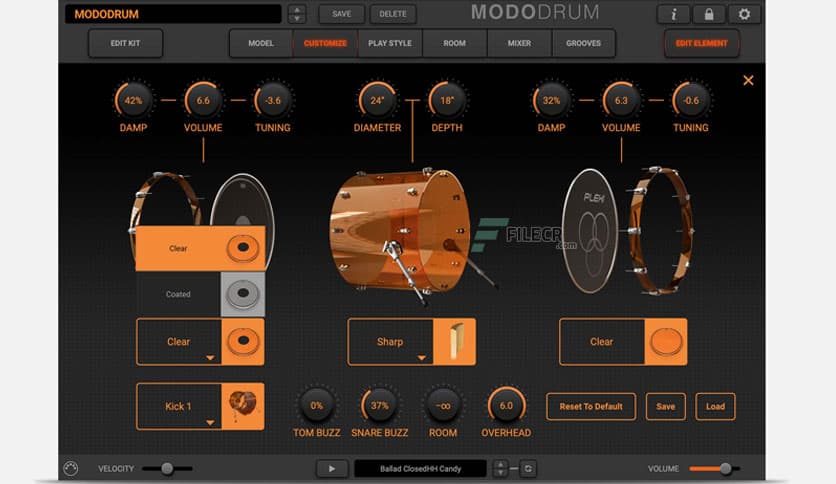Open the MIXER tab
This screenshot has height=484, width=836.
click(x=519, y=43)
